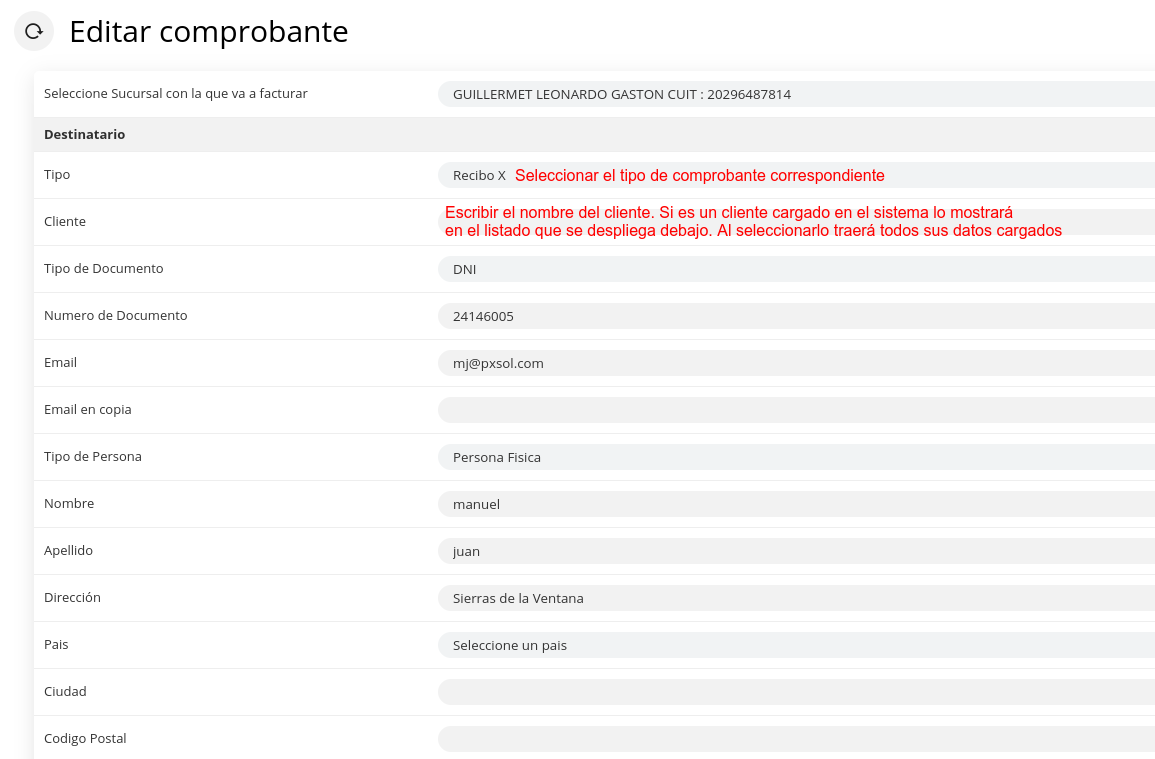Click the Tipo de Documento label

tap(104, 268)
